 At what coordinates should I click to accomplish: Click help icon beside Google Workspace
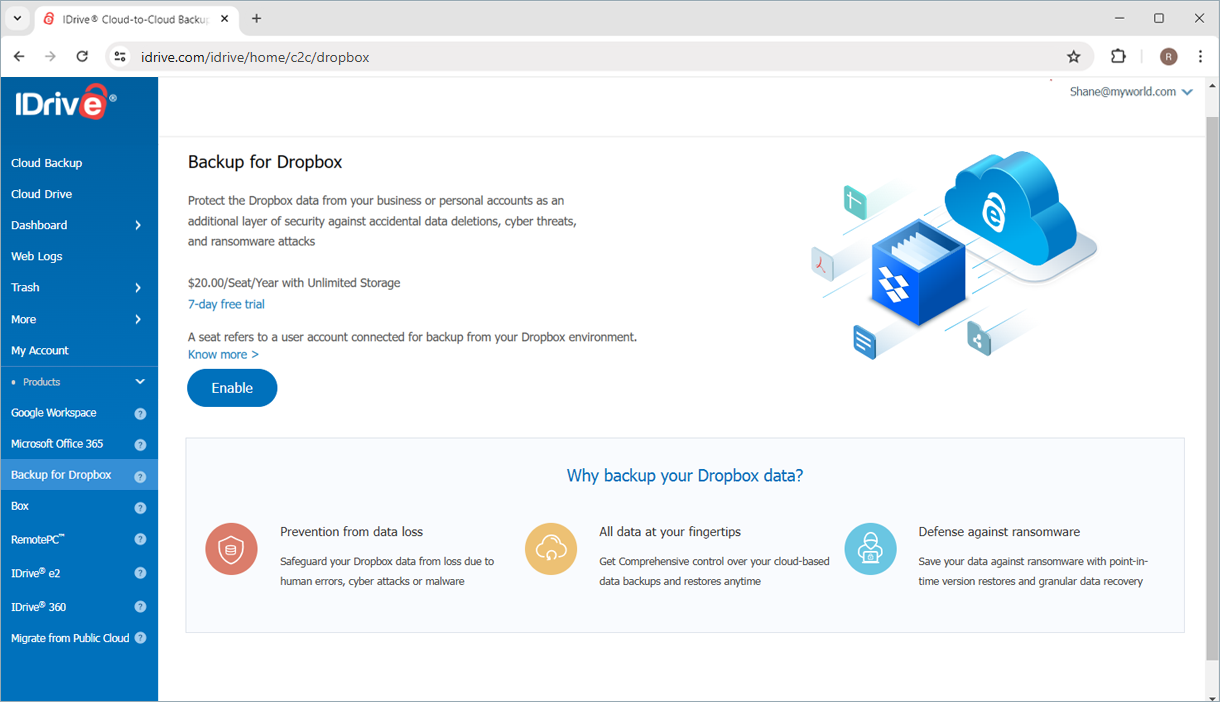coord(140,413)
